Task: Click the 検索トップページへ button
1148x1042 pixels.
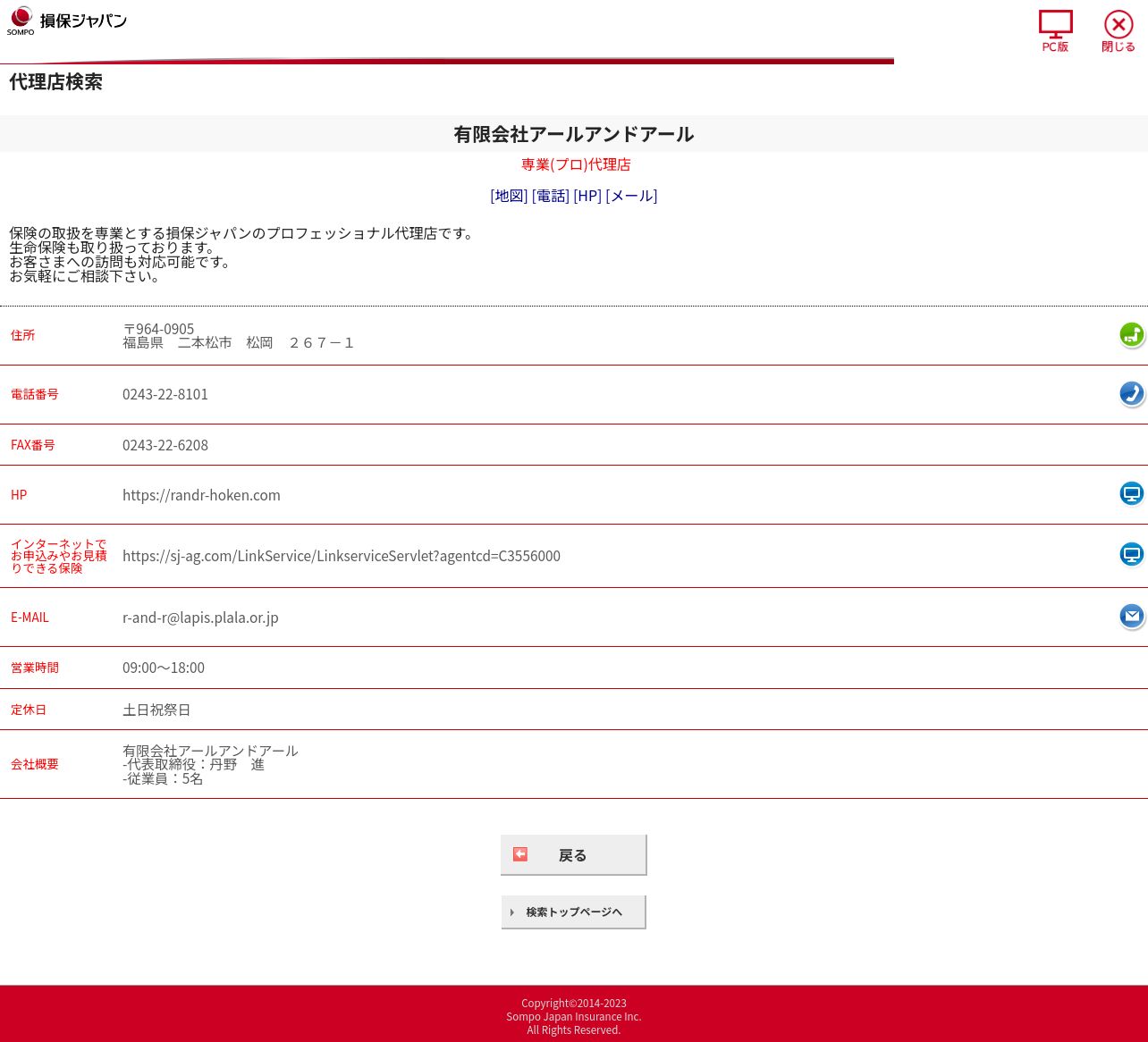Action: 573,912
